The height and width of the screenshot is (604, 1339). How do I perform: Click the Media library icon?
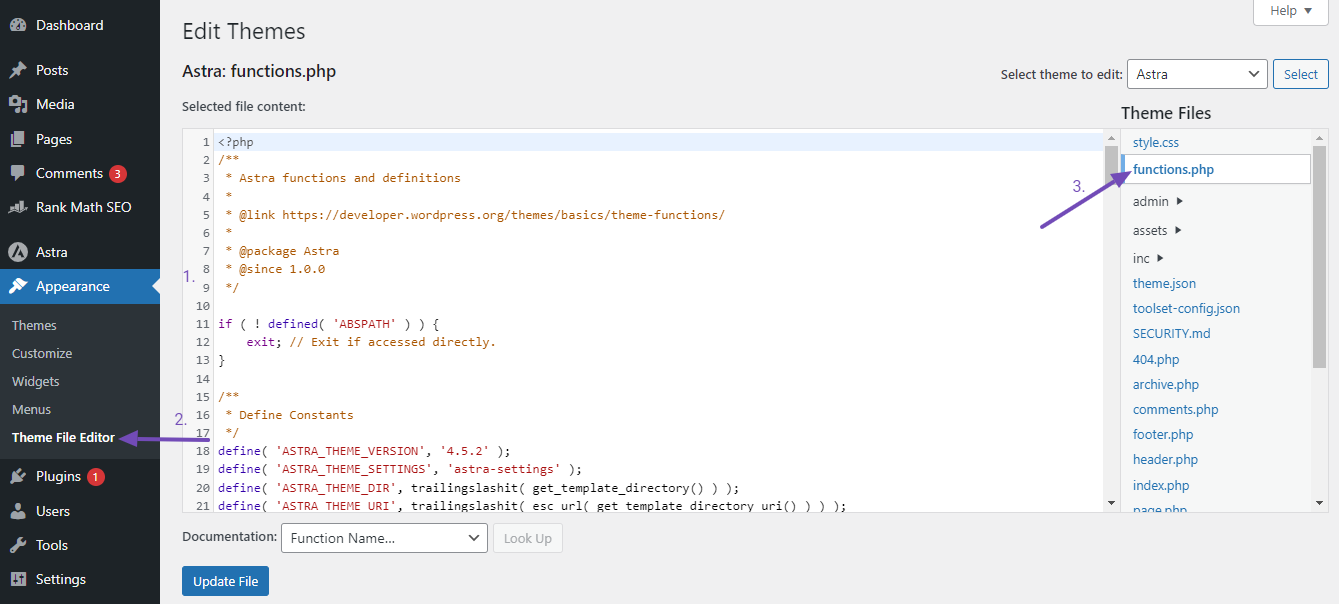[x=18, y=104]
